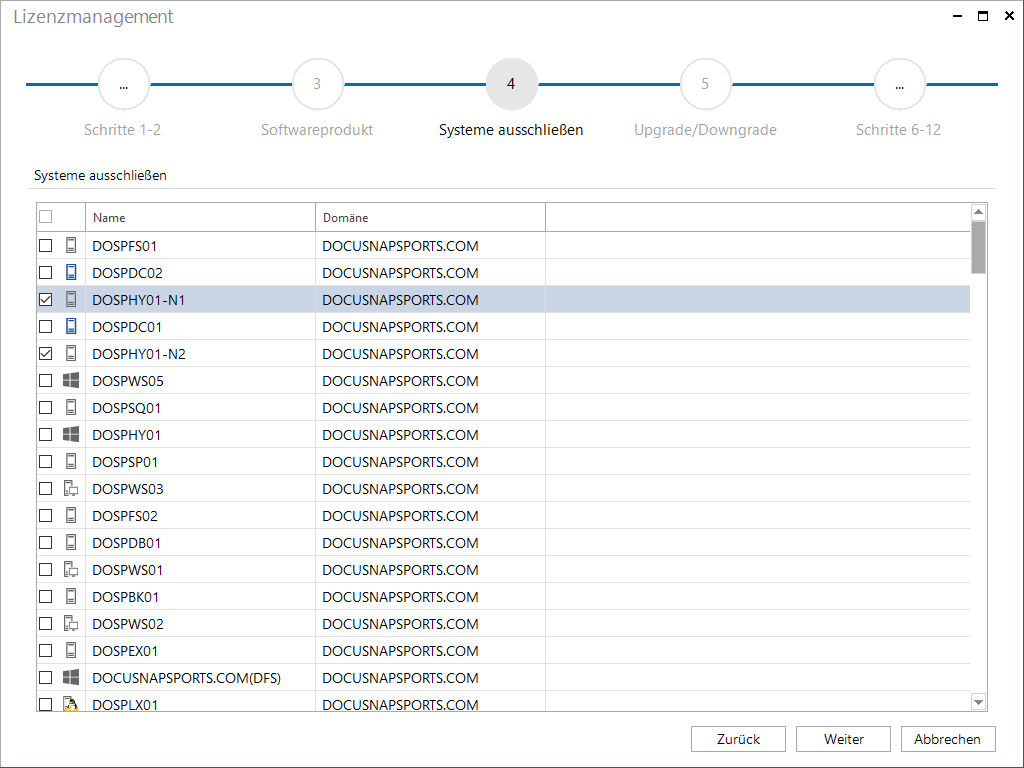The height and width of the screenshot is (768, 1024).
Task: Click the Linux penguin icon for DOSPLX01
Action: pos(71,704)
